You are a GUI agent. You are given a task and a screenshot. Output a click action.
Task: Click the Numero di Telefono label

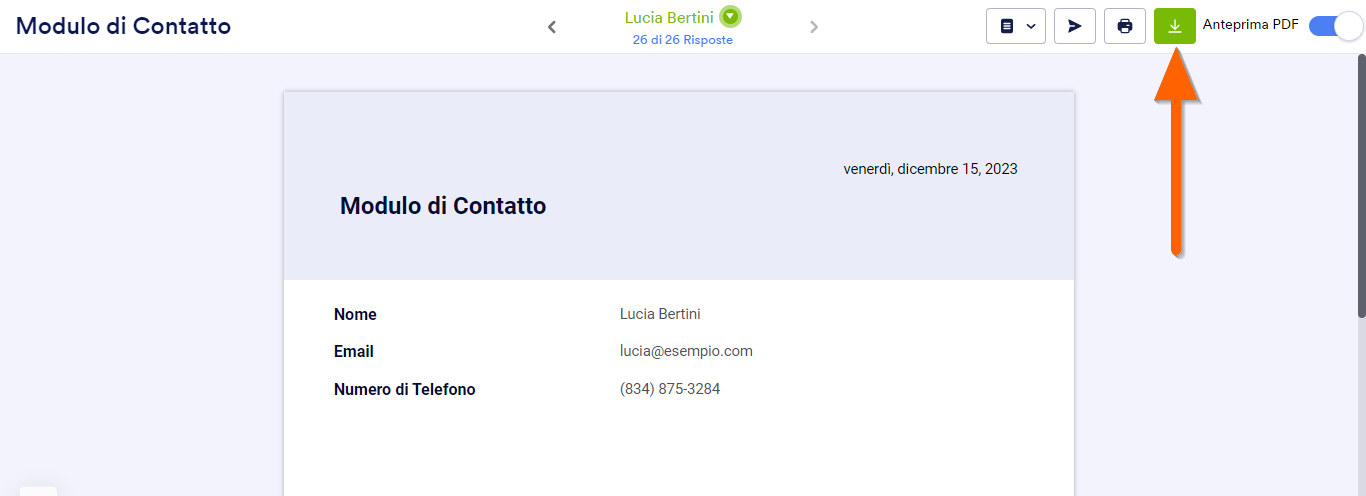[404, 390]
